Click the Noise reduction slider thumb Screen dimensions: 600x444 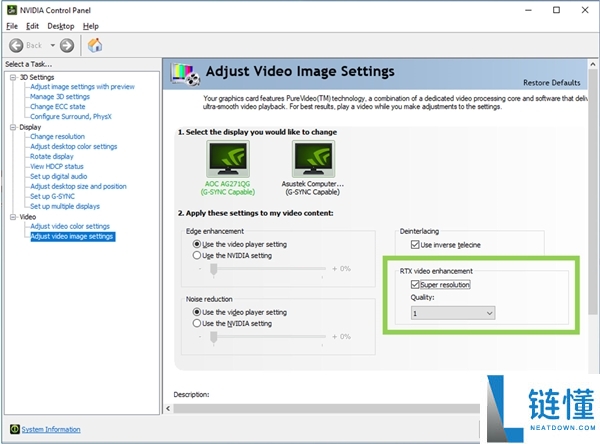click(x=214, y=337)
